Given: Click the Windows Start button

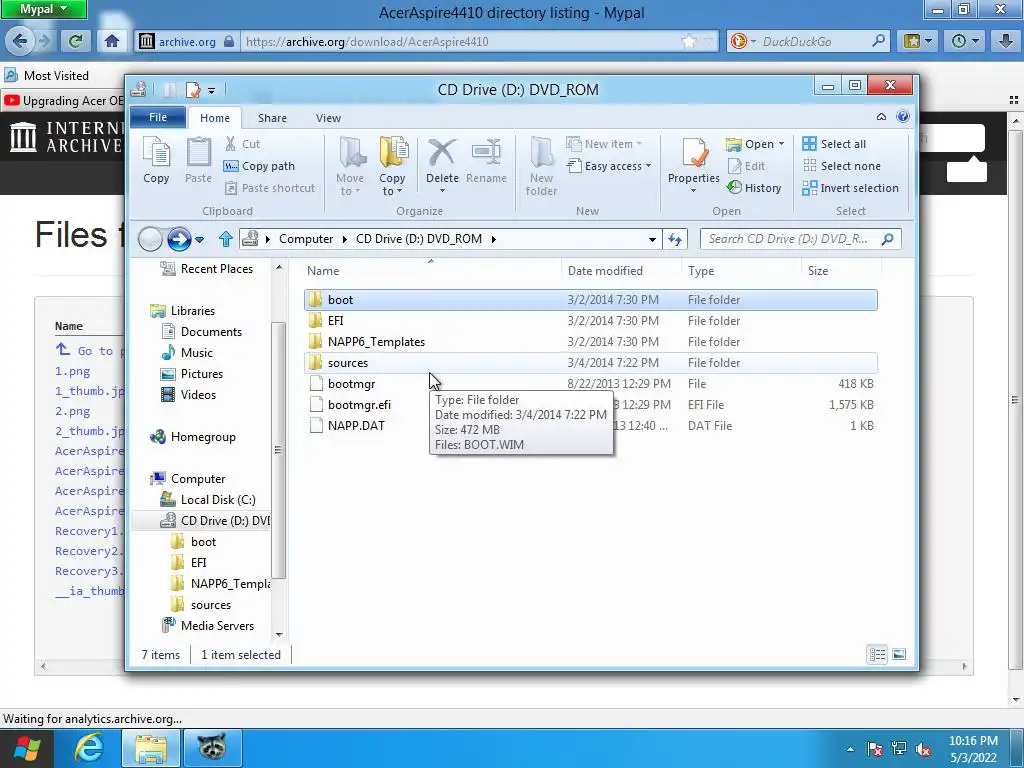Looking at the screenshot, I should coord(26,748).
